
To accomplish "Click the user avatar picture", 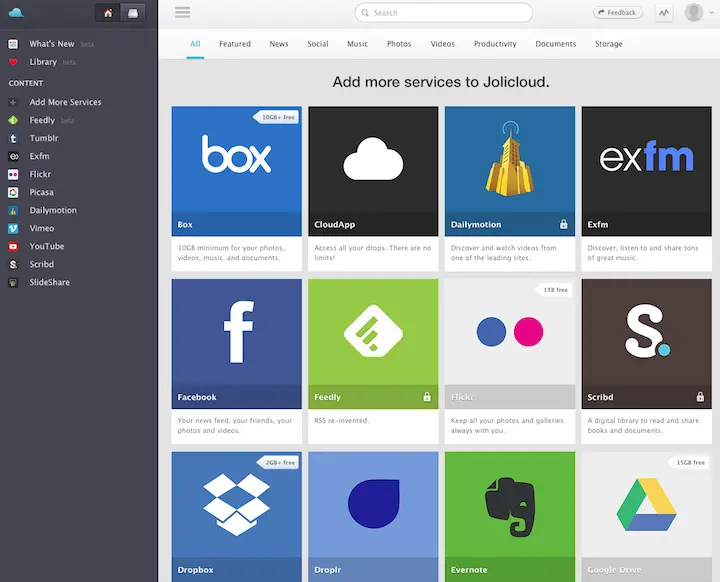I will (693, 12).
